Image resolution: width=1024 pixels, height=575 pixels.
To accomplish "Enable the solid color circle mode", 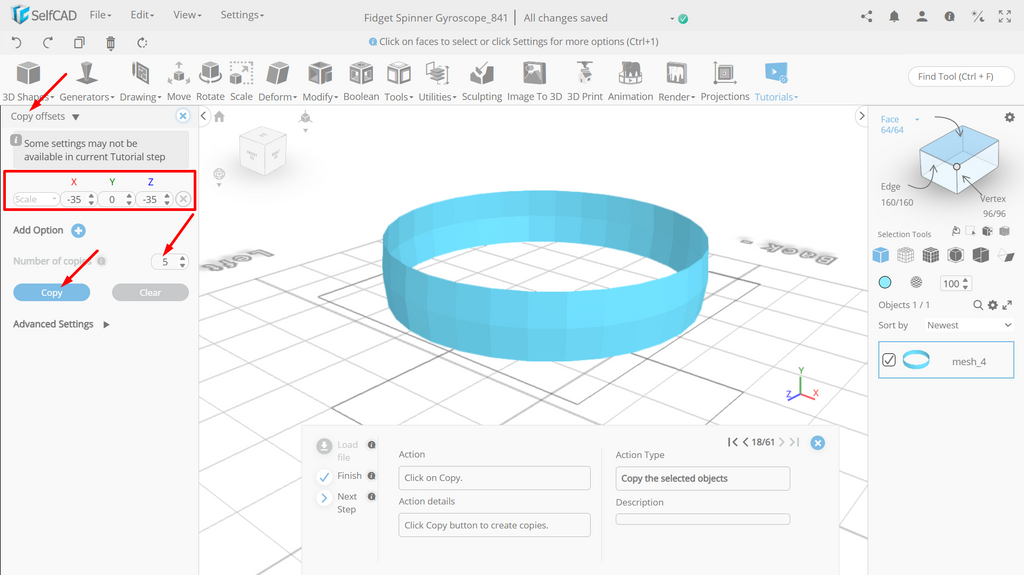I will click(x=885, y=282).
